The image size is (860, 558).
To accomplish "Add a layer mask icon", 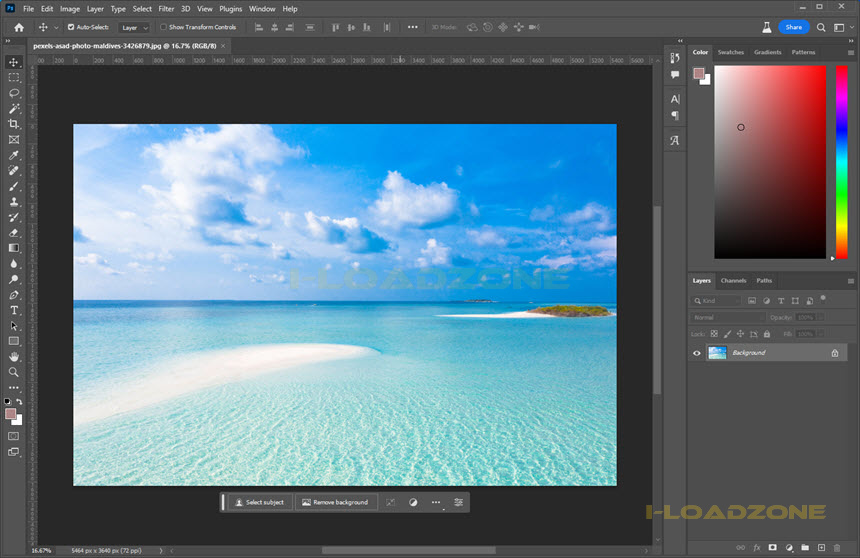I will click(x=773, y=548).
